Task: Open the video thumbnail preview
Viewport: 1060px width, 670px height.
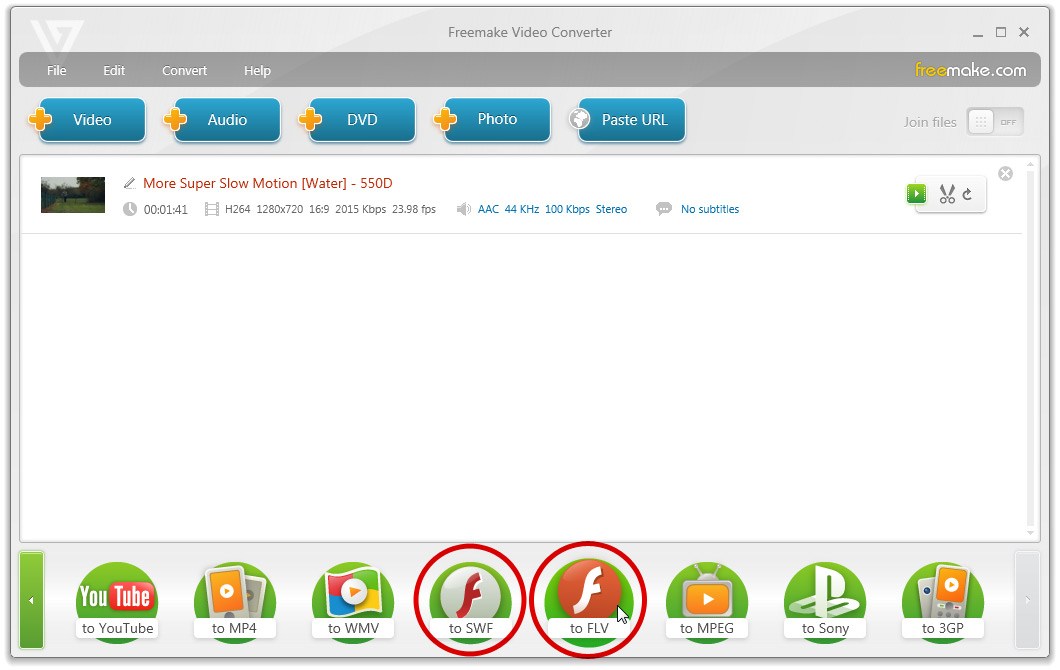Action: 73,195
